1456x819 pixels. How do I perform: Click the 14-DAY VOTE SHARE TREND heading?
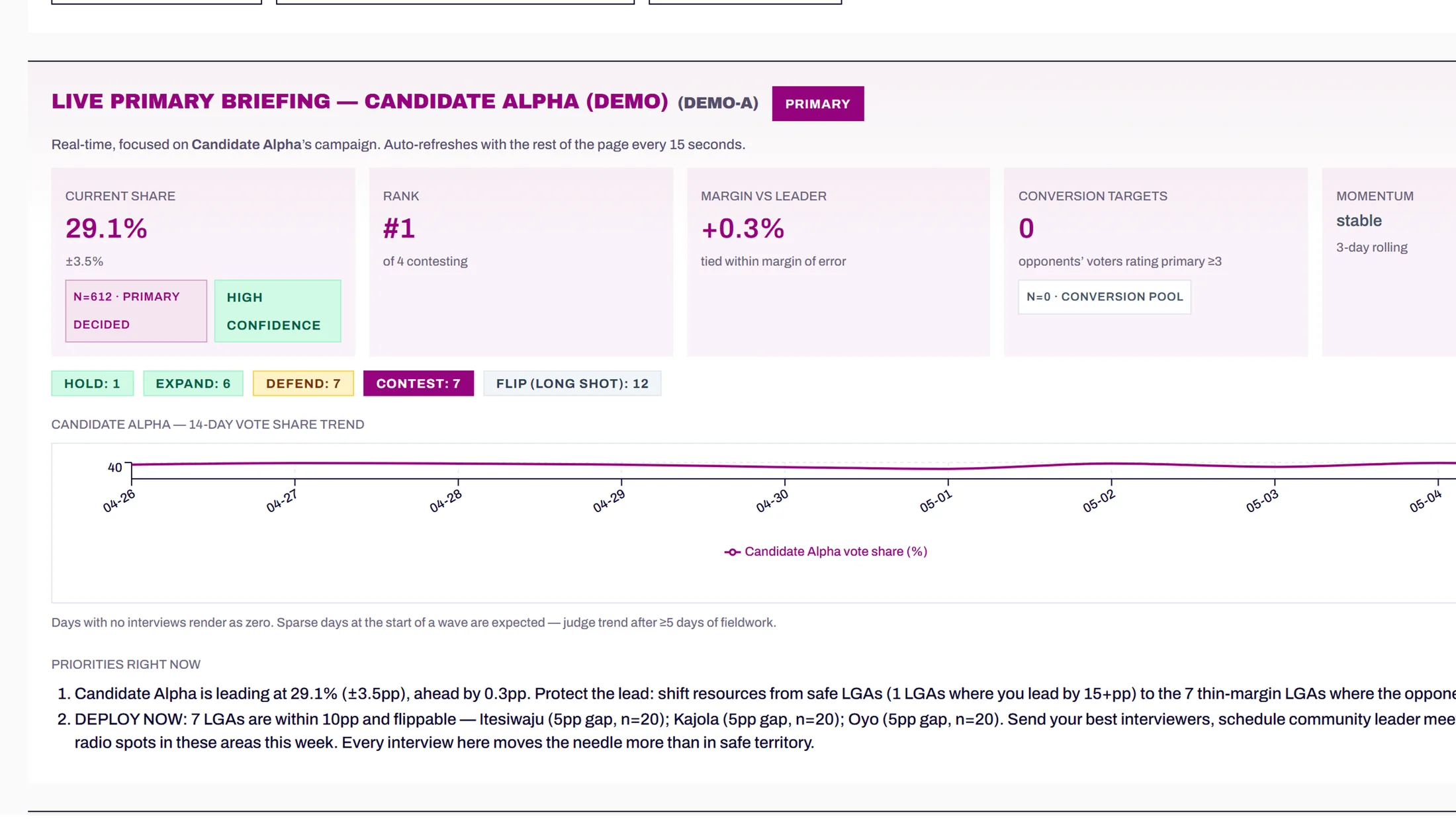[x=208, y=425]
